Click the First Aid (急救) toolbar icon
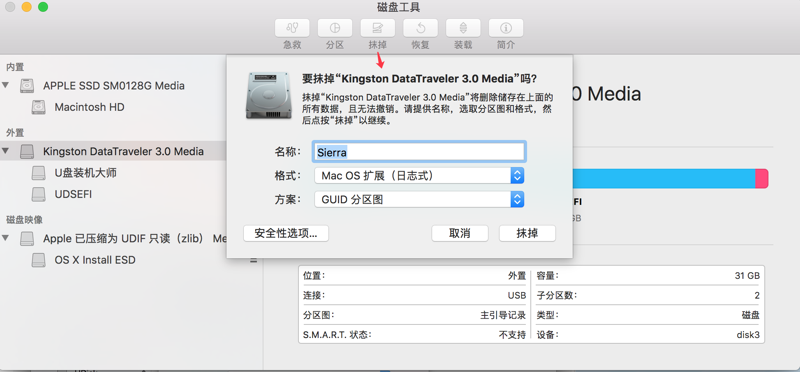Viewport: 800px width, 372px height. click(x=292, y=28)
